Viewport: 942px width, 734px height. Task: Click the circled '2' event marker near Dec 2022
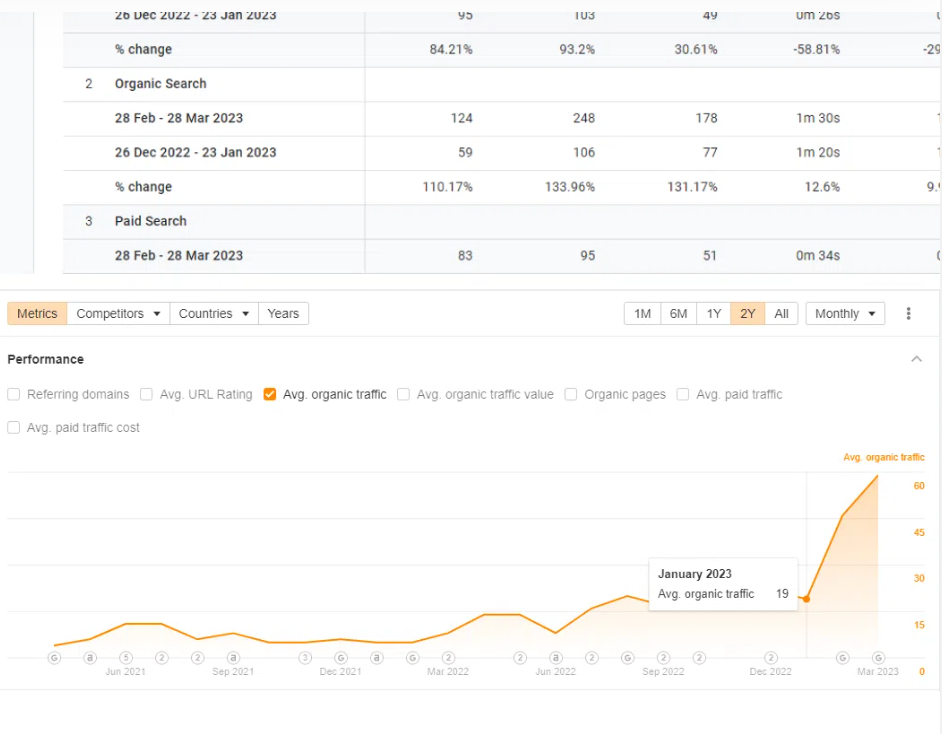click(769, 658)
